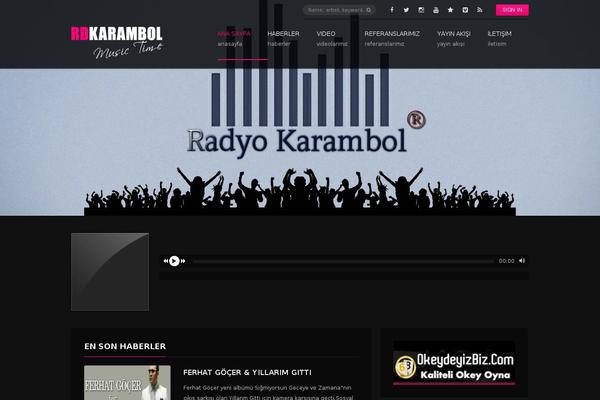600x400 pixels.
Task: Open the Instagram social icon
Action: point(421,10)
